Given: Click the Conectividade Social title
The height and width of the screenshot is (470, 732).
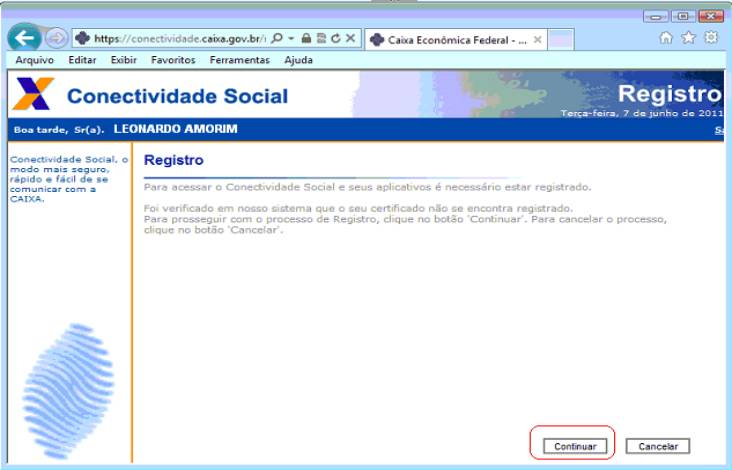Looking at the screenshot, I should pos(177,96).
